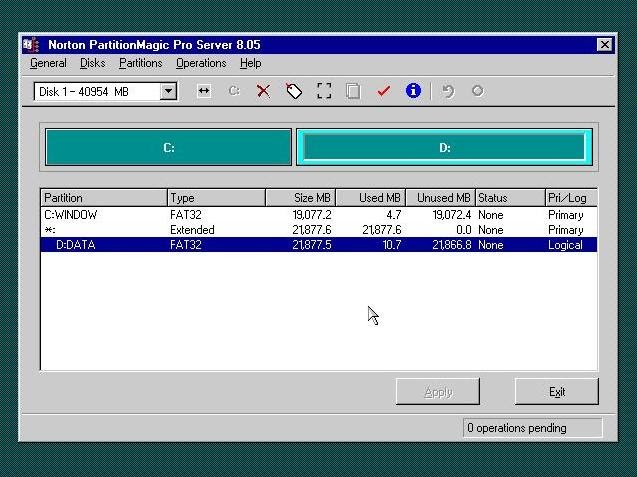This screenshot has width=637, height=477.
Task: Open the General menu
Action: point(48,63)
